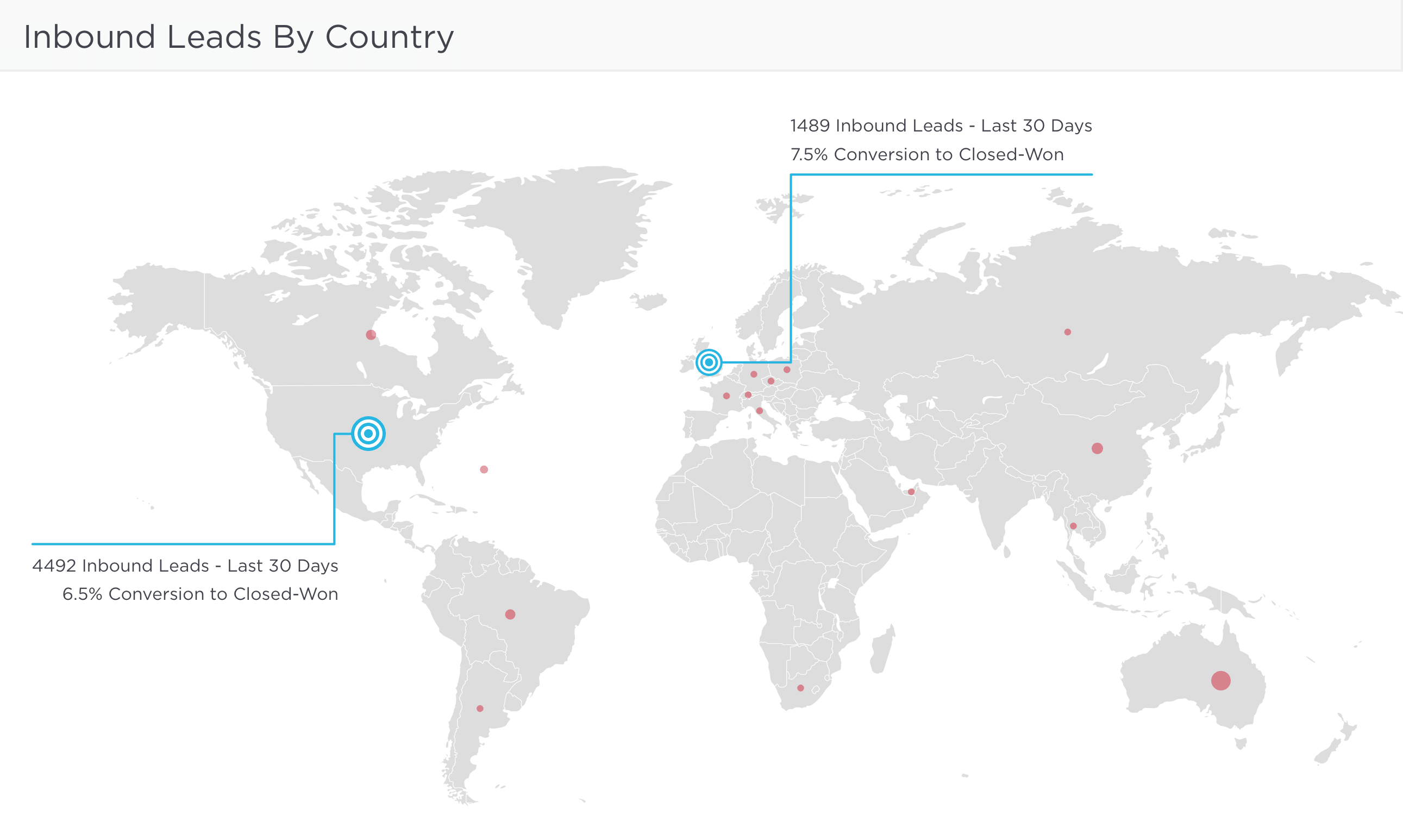Select the red dot in South Africa

pos(800,688)
